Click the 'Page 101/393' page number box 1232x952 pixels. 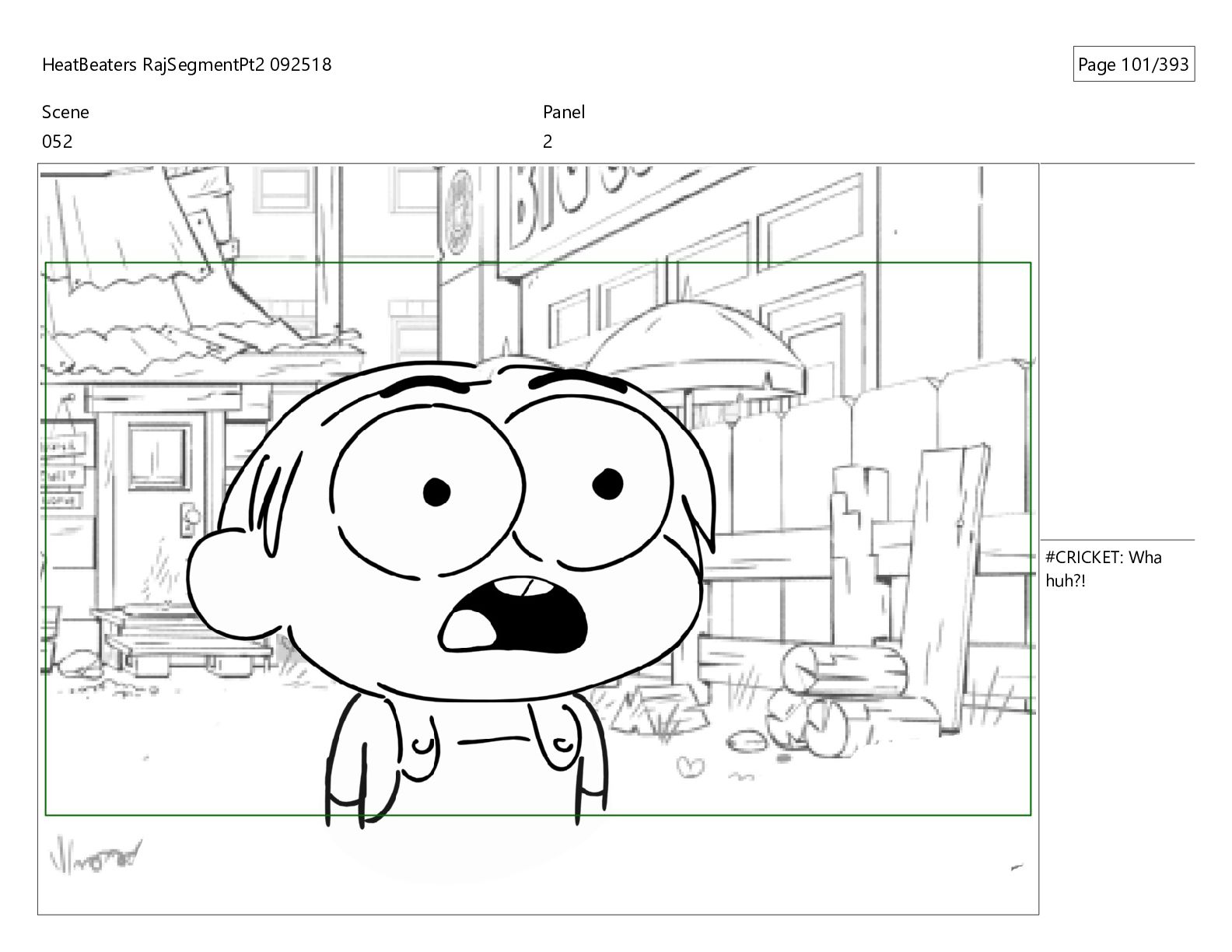tap(1133, 65)
